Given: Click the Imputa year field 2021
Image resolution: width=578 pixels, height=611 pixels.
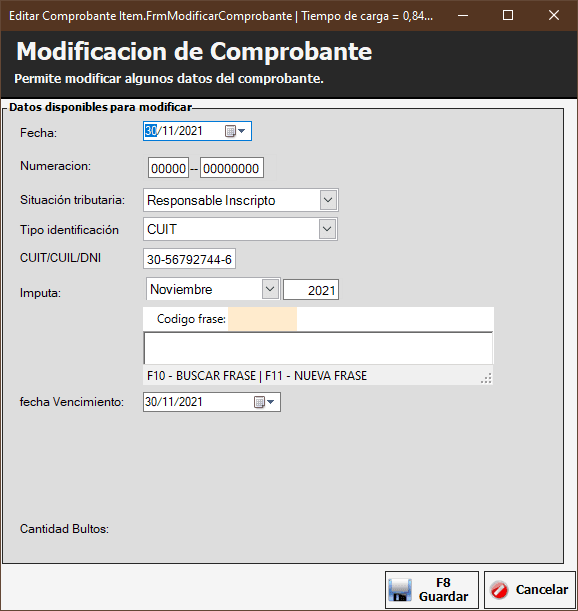Looking at the screenshot, I should (x=311, y=290).
